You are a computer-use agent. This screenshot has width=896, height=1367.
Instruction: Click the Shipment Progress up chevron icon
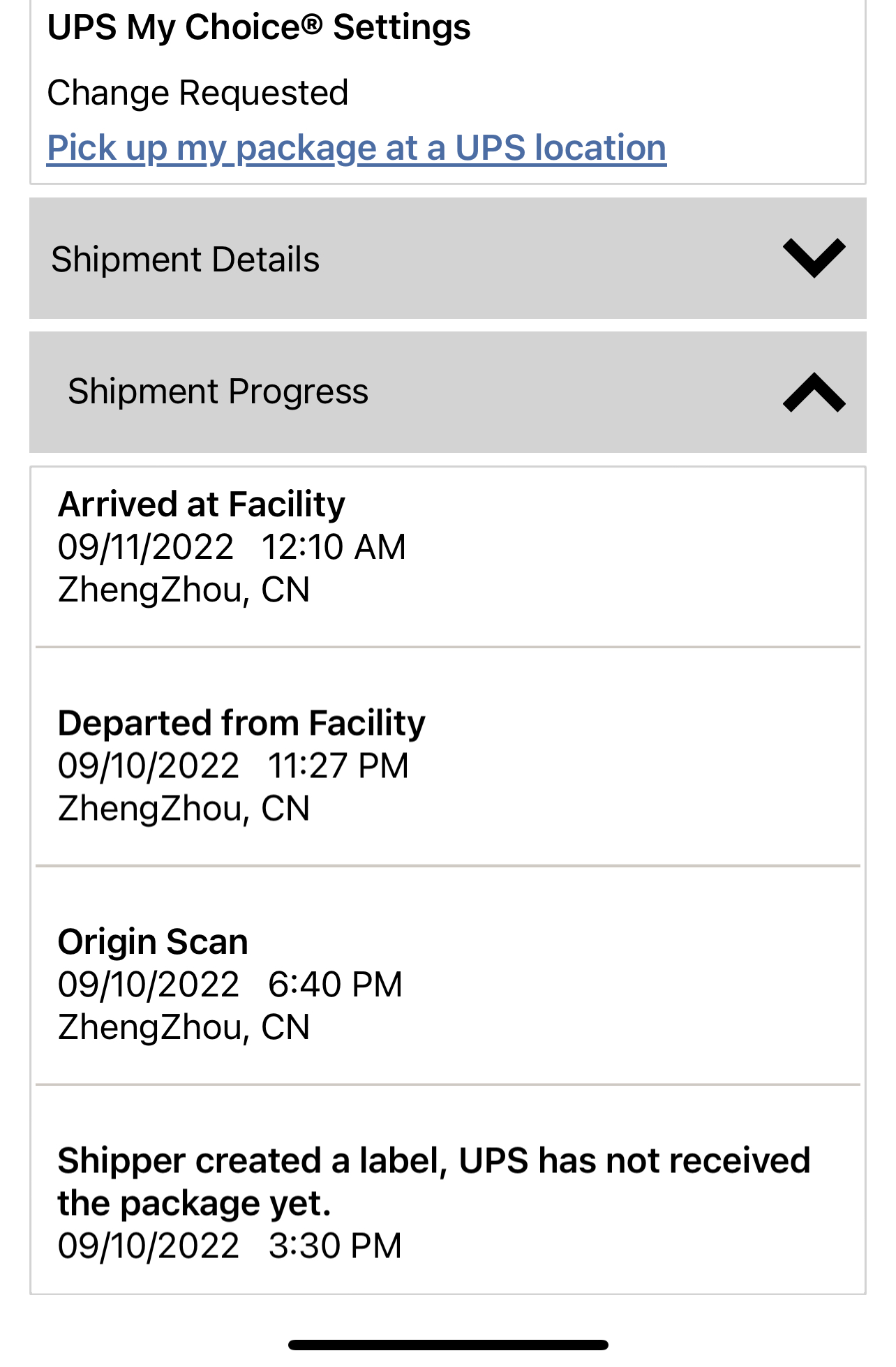click(x=814, y=391)
